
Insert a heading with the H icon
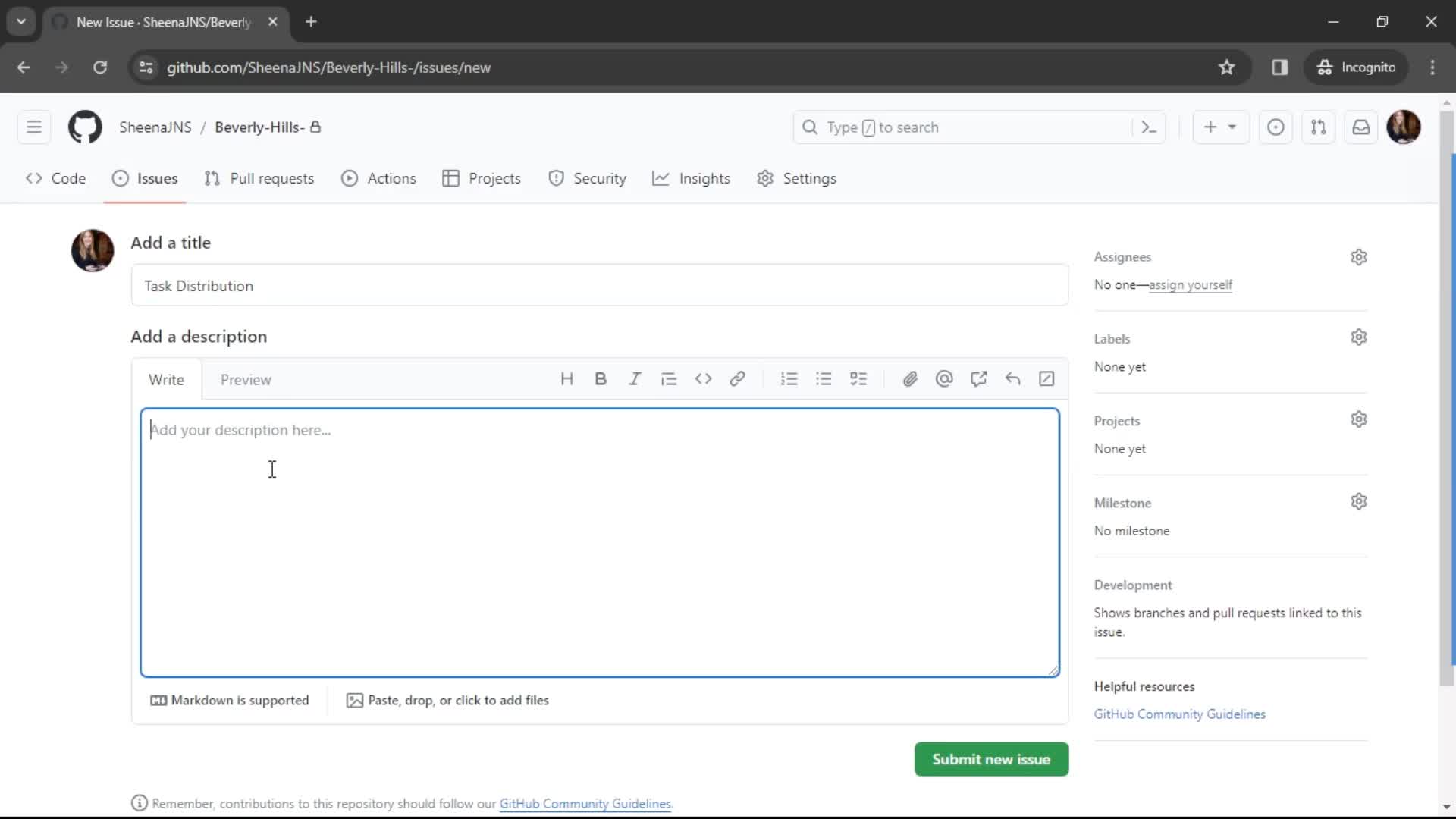(x=566, y=379)
